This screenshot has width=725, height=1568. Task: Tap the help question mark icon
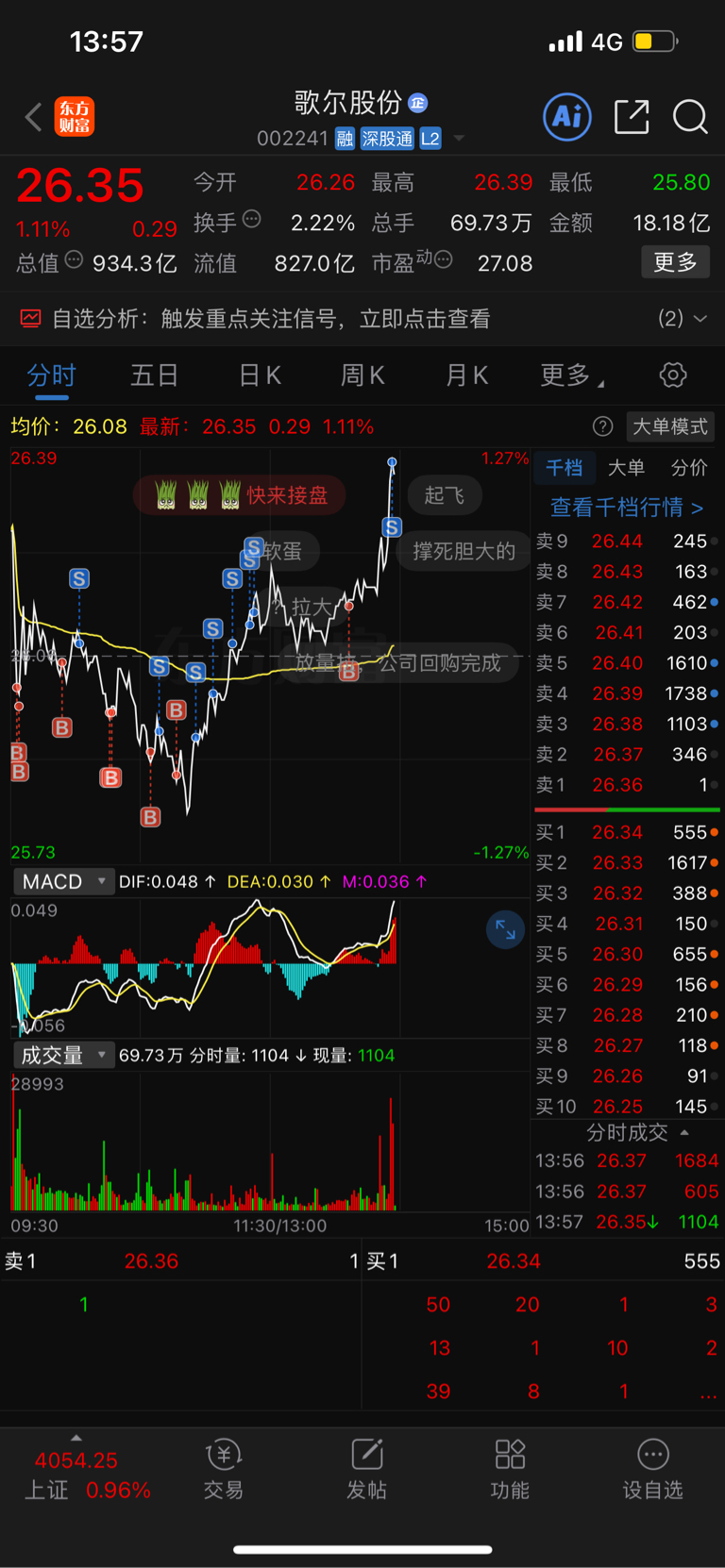click(602, 426)
